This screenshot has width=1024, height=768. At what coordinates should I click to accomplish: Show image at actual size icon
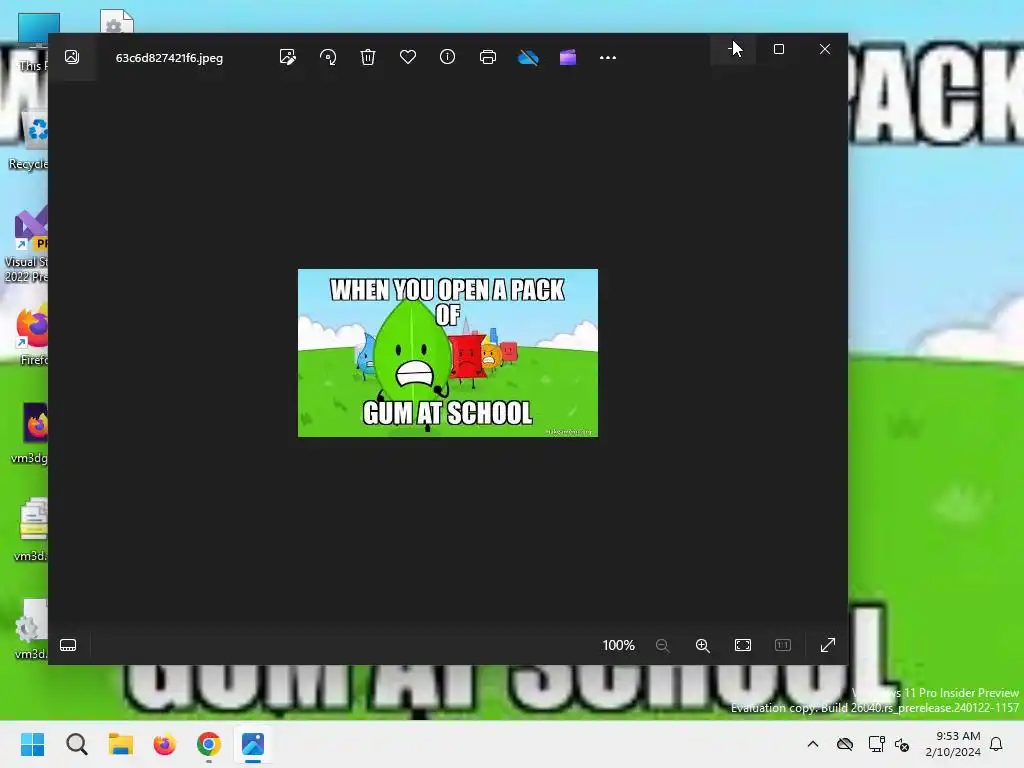783,645
